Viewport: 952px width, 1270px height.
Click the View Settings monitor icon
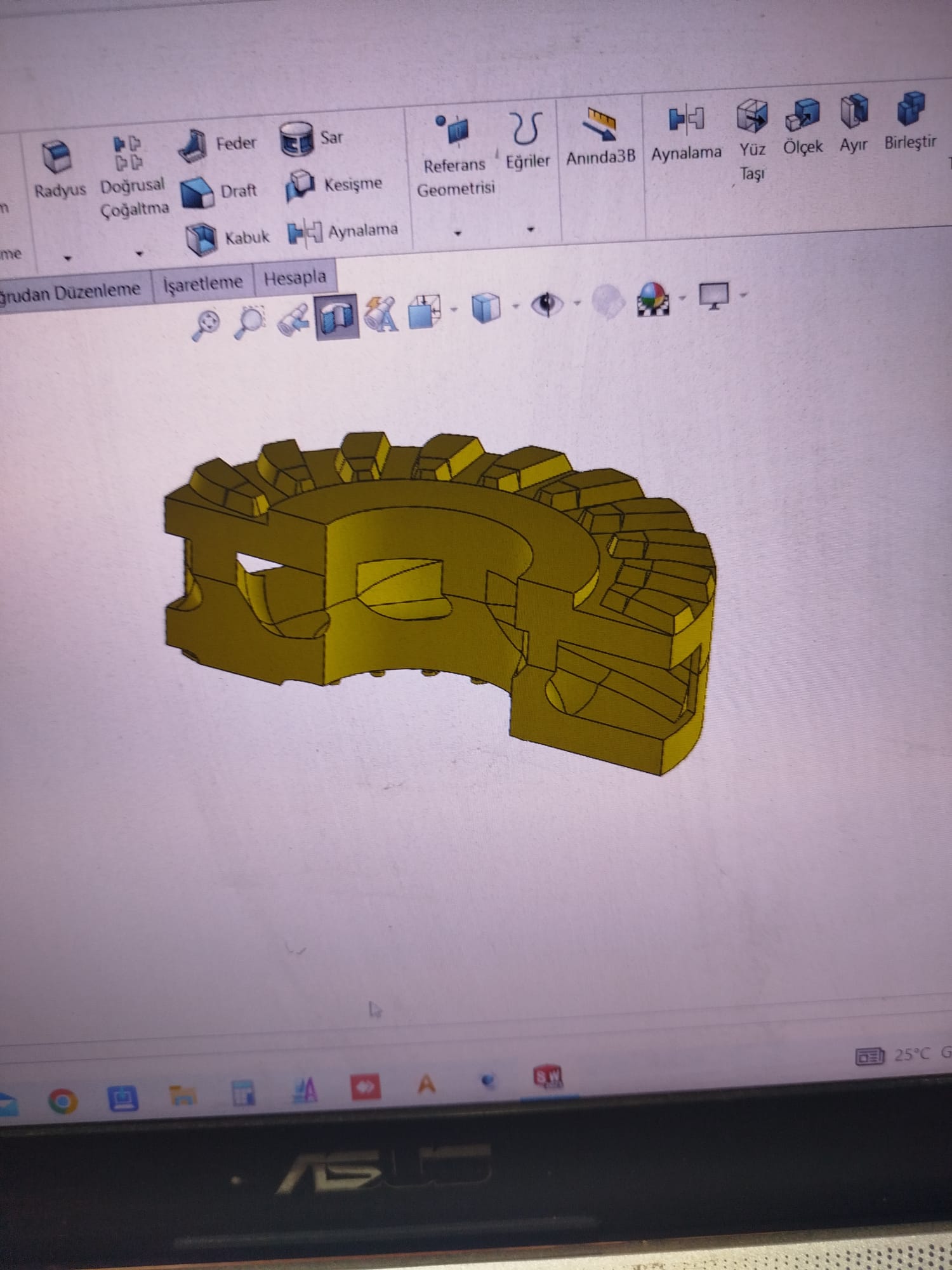(713, 295)
